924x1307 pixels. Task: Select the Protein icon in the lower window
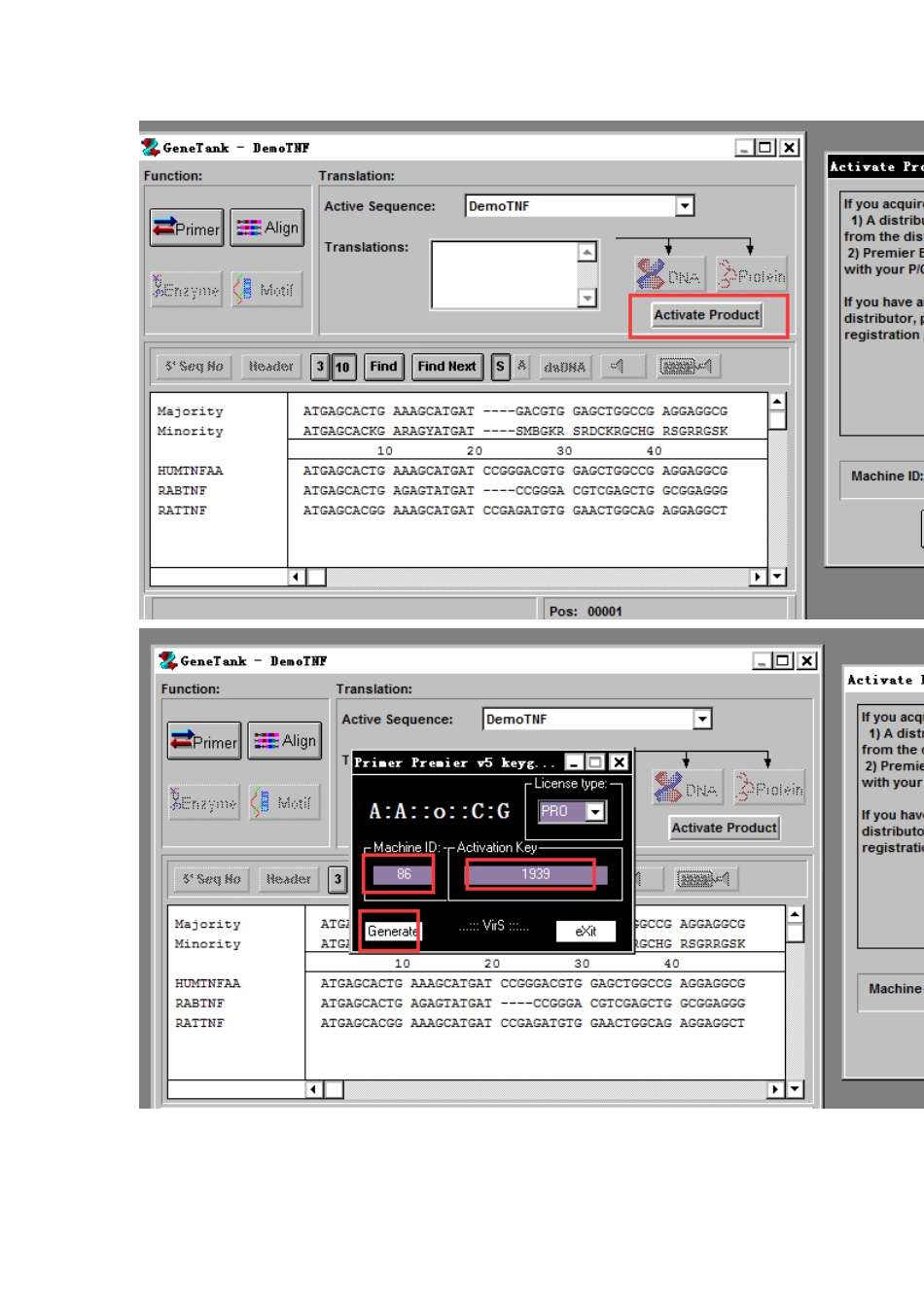tap(768, 789)
